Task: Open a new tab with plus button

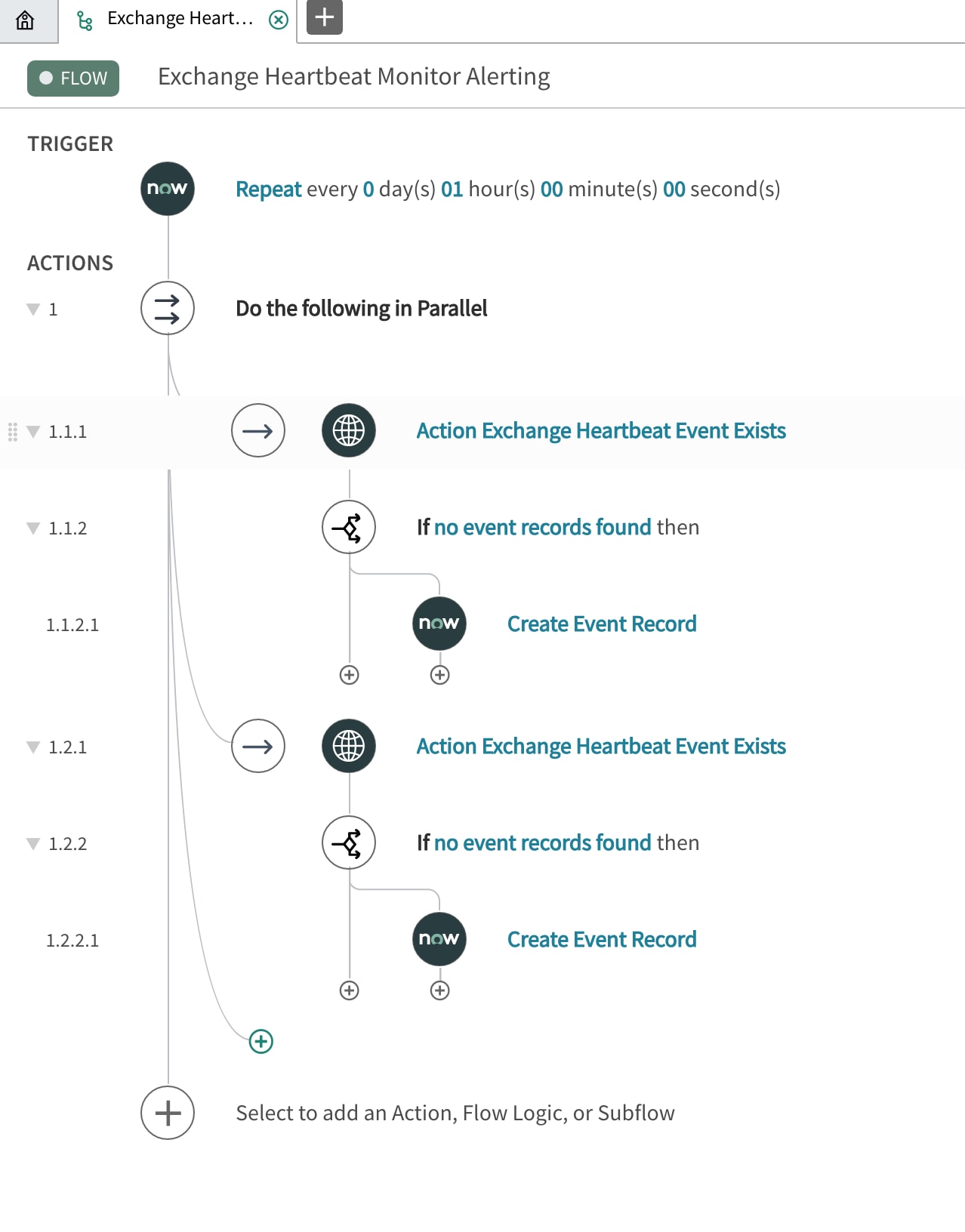Action: coord(325,17)
